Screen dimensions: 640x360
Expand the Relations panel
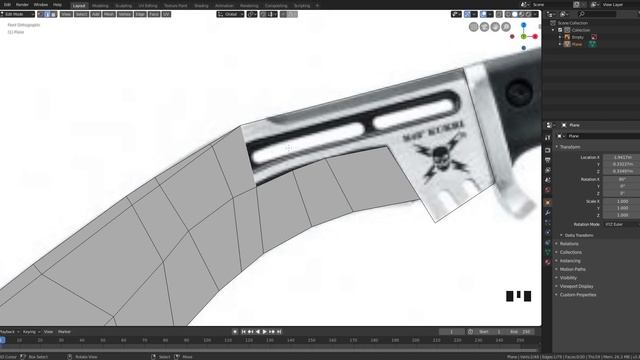point(569,244)
